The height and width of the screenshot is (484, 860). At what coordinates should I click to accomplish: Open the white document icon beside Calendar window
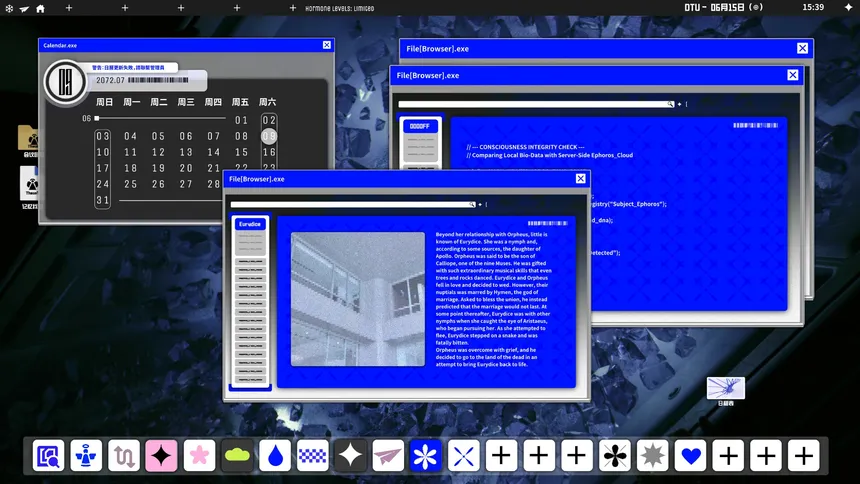[29, 183]
